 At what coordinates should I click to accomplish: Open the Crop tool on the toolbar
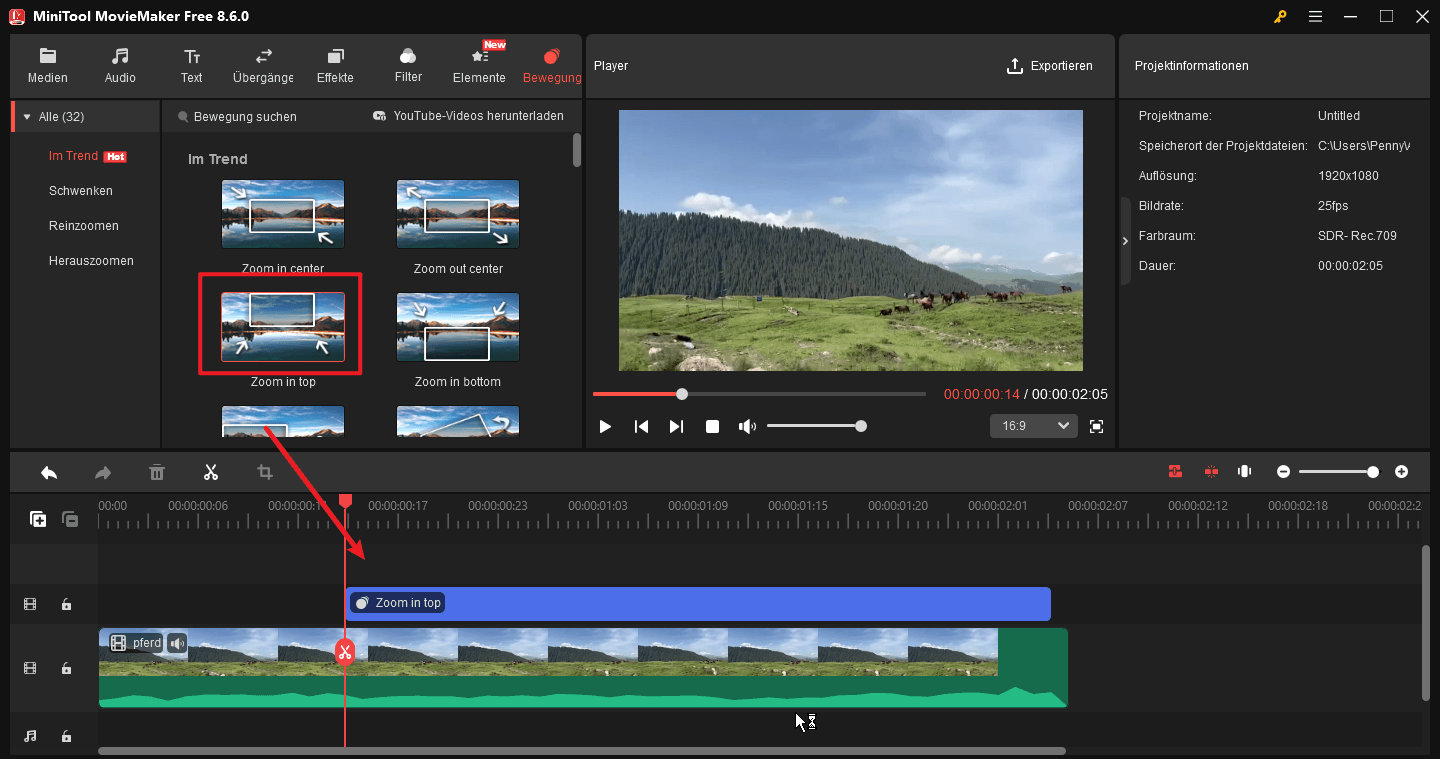click(264, 471)
